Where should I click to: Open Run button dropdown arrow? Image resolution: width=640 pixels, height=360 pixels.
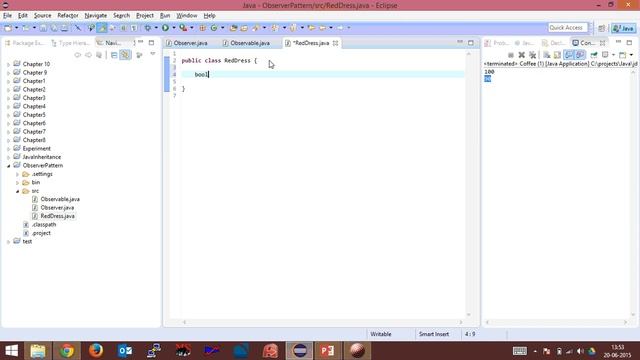click(x=173, y=28)
